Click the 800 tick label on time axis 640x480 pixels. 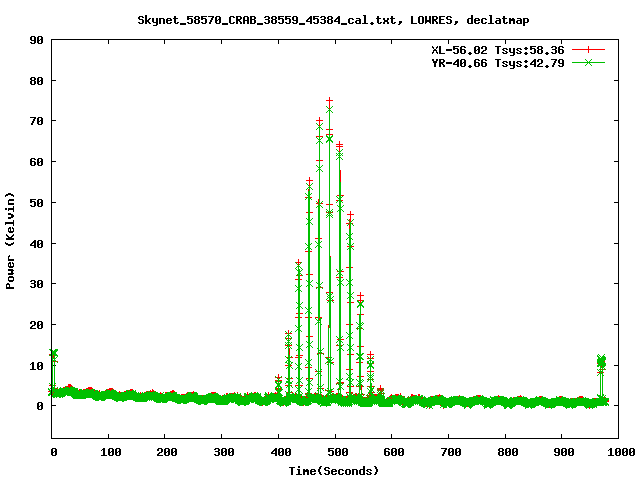(508, 452)
